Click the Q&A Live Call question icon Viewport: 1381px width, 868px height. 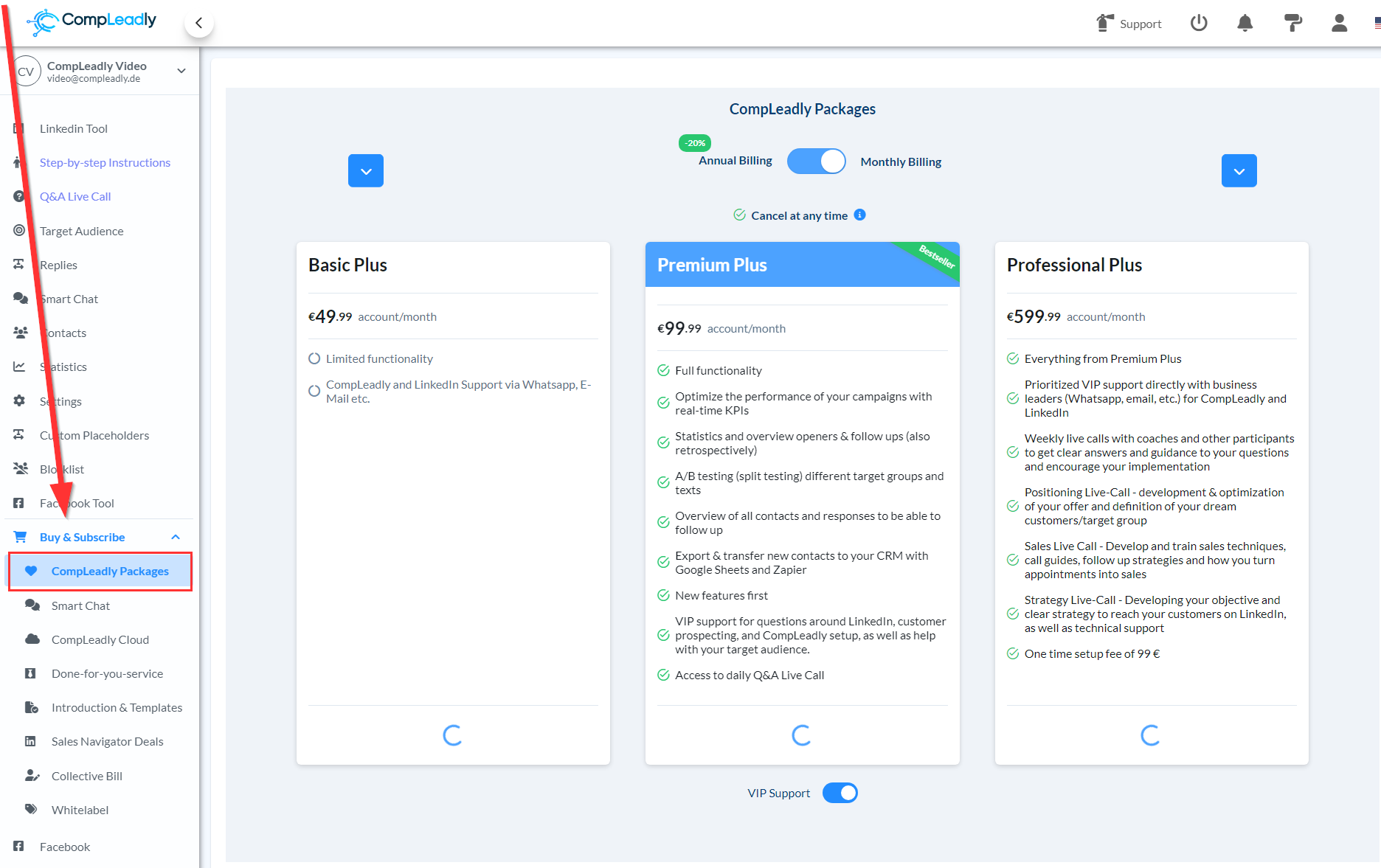click(x=19, y=196)
